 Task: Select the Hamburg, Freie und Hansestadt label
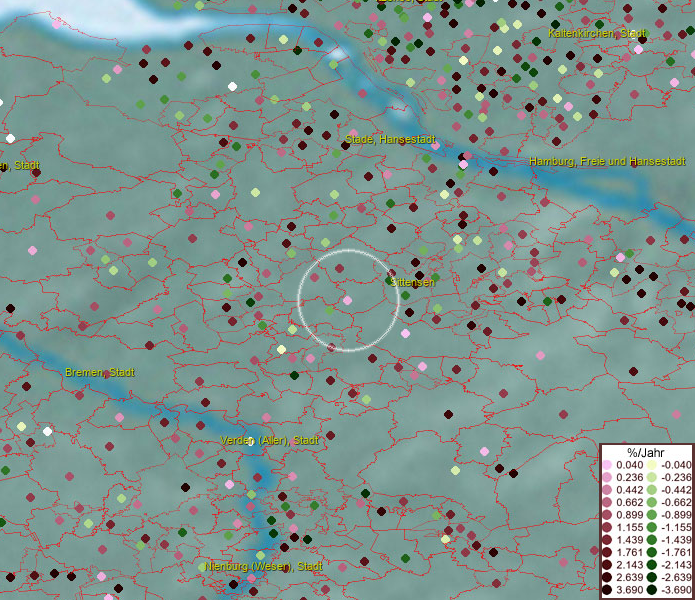click(x=607, y=161)
